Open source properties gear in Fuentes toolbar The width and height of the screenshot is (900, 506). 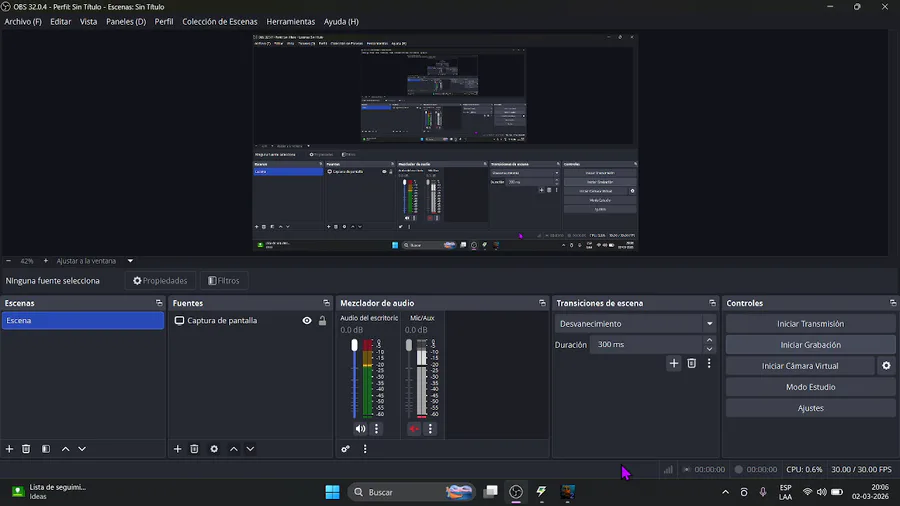point(214,449)
